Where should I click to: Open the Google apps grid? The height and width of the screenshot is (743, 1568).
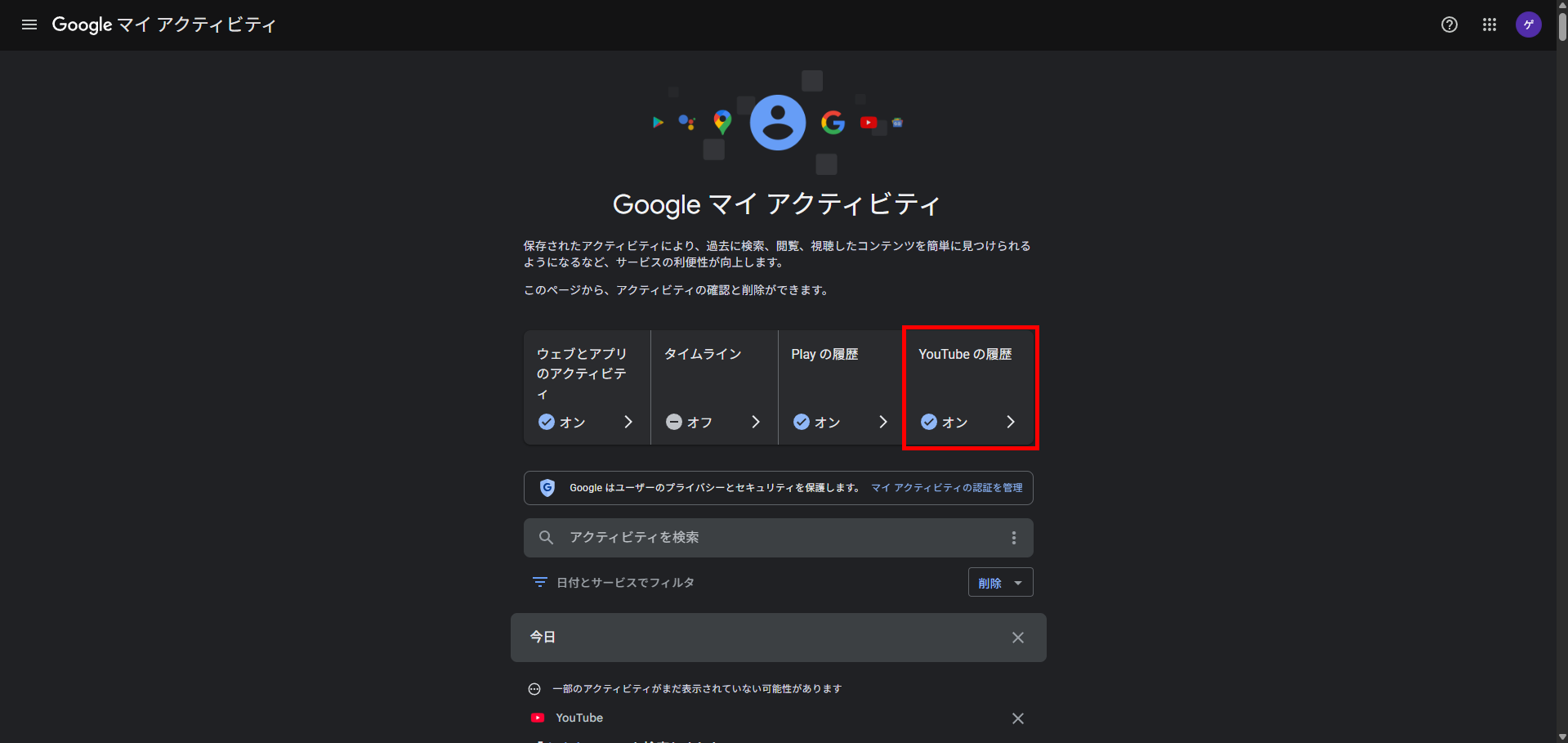(1490, 25)
